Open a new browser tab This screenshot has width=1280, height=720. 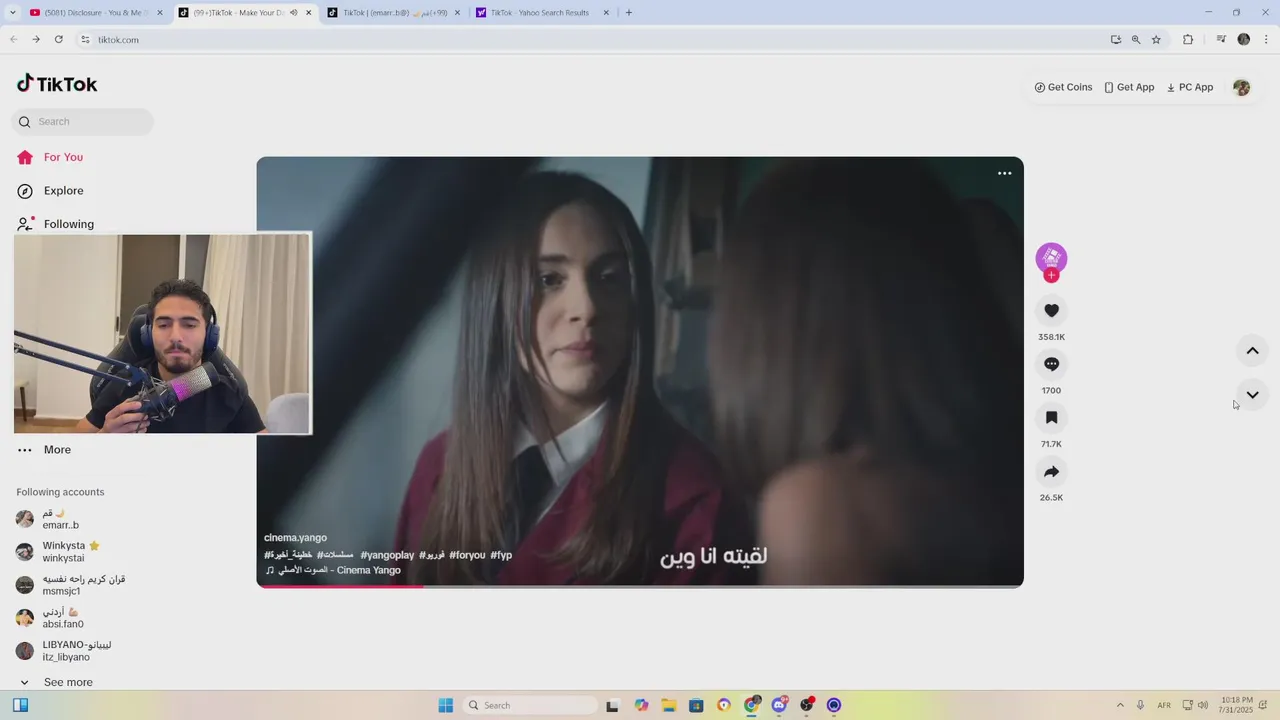click(629, 13)
